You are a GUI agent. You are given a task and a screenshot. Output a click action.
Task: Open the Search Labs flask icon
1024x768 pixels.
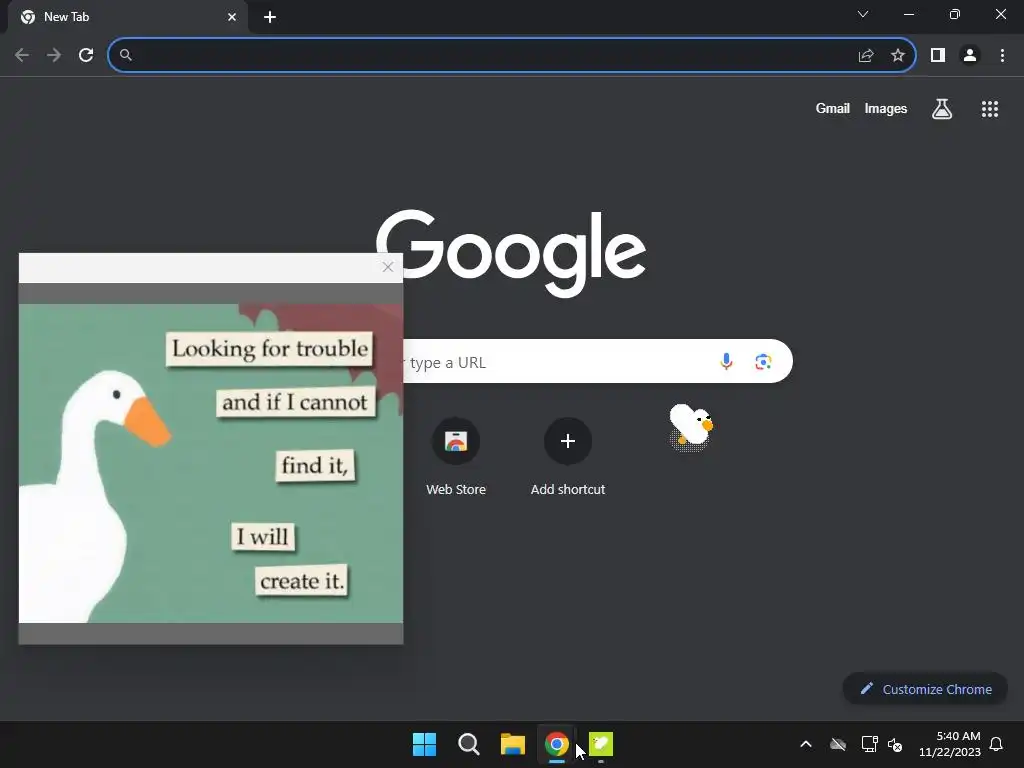click(942, 108)
